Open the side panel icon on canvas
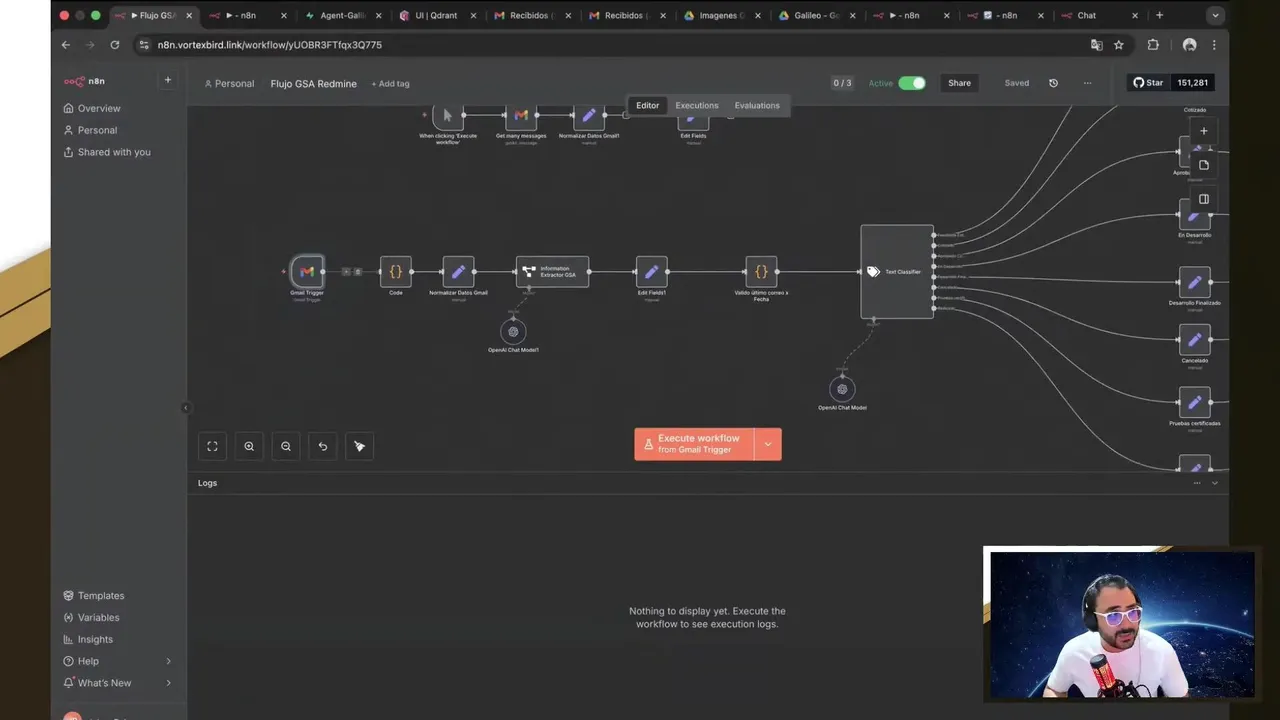Viewport: 1280px width, 720px height. pyautogui.click(x=1203, y=199)
